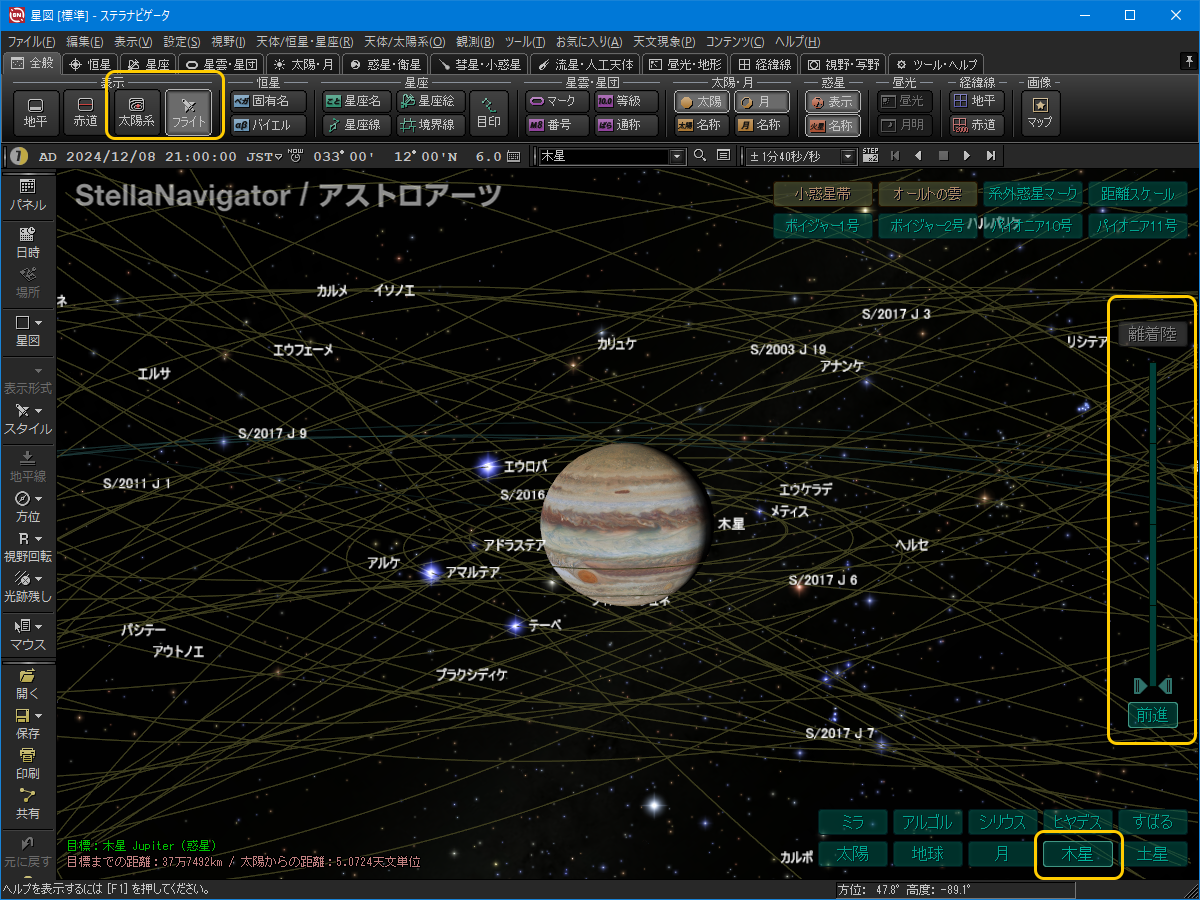
Task: Toggle 境界線 constellation boundaries
Action: (x=429, y=125)
